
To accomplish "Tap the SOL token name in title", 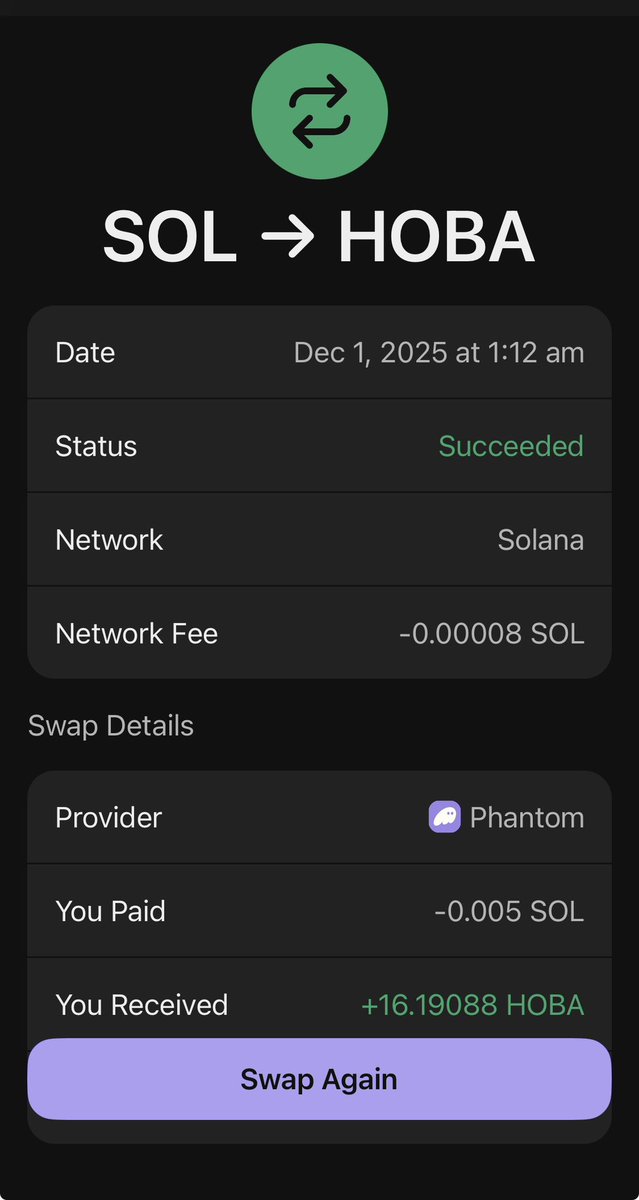I will pyautogui.click(x=170, y=238).
